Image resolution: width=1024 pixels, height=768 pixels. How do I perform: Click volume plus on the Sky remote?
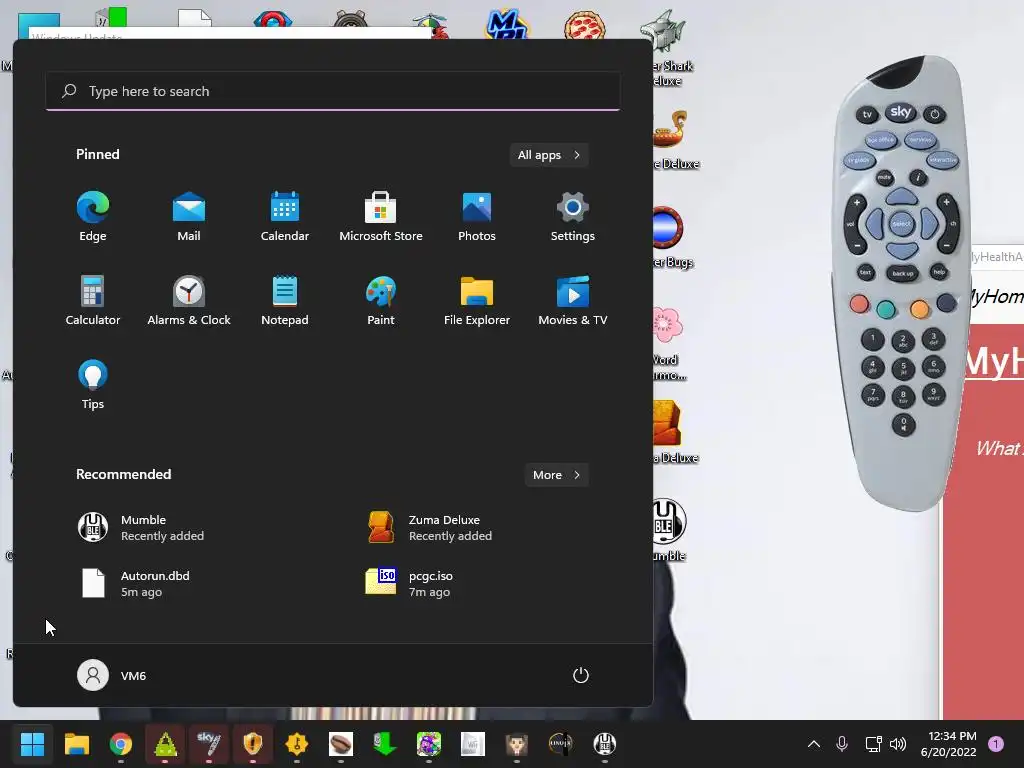856,204
